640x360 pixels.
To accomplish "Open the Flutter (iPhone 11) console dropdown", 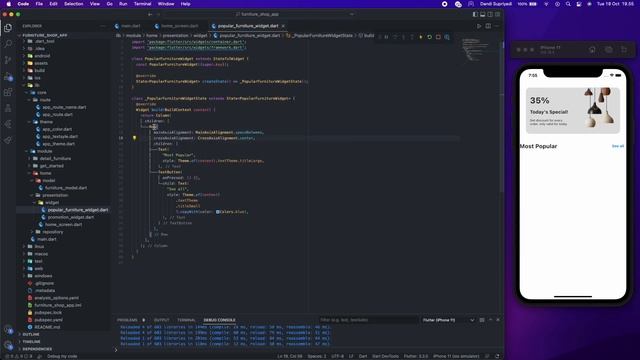I will [x=448, y=320].
